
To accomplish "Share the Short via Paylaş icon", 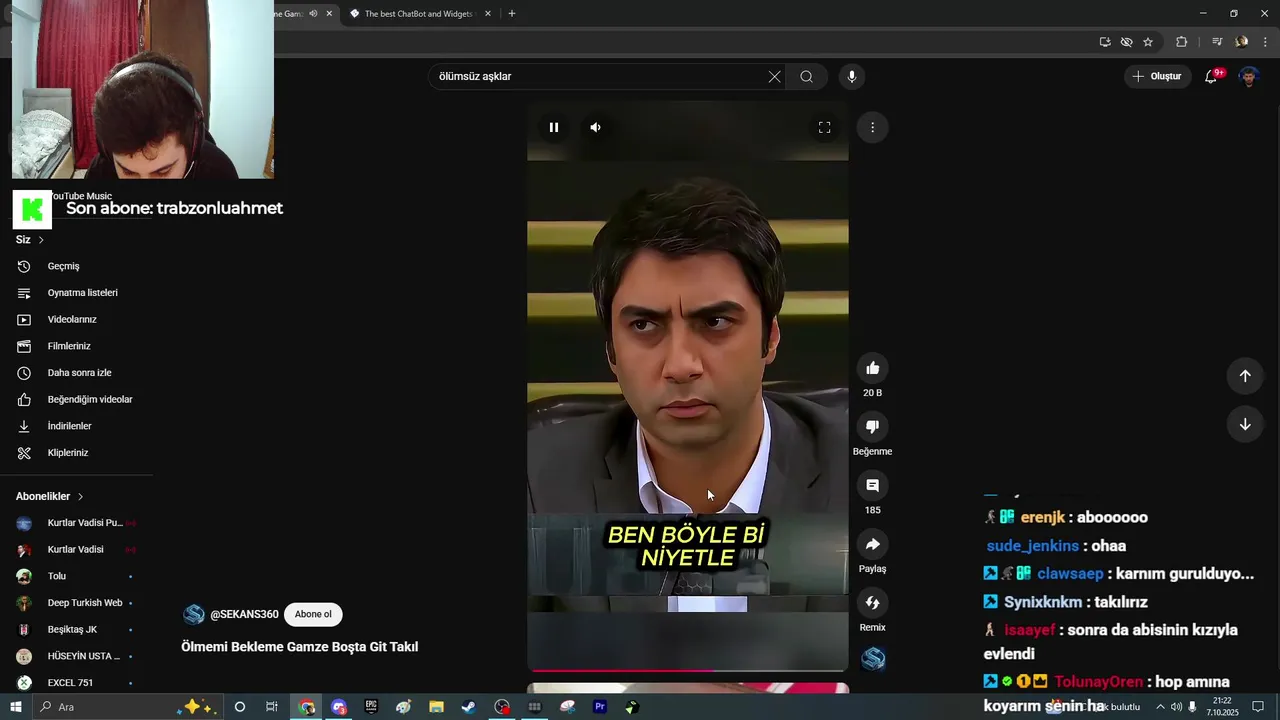I will (872, 544).
